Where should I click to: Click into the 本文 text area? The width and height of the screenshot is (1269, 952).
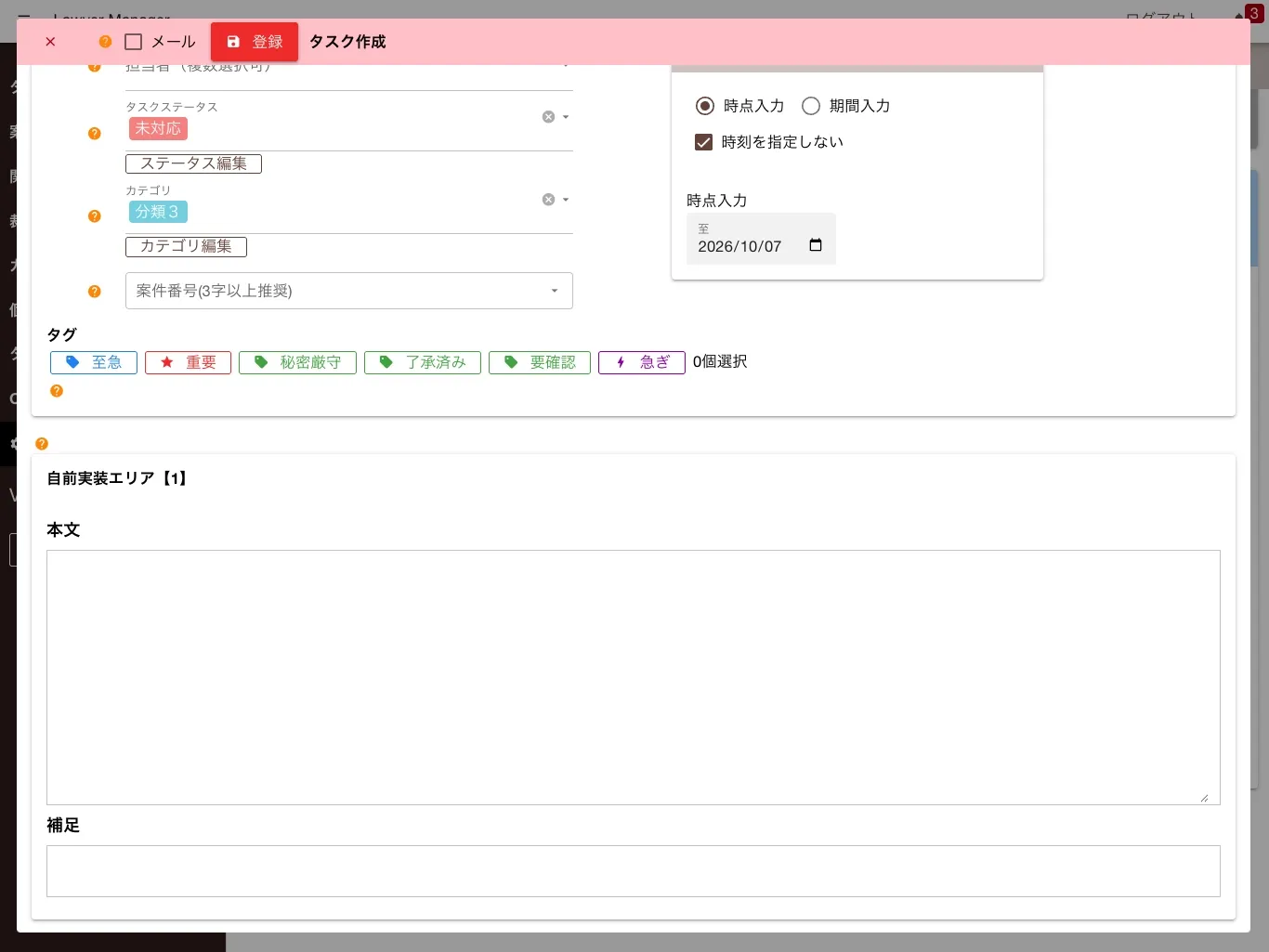tap(634, 677)
